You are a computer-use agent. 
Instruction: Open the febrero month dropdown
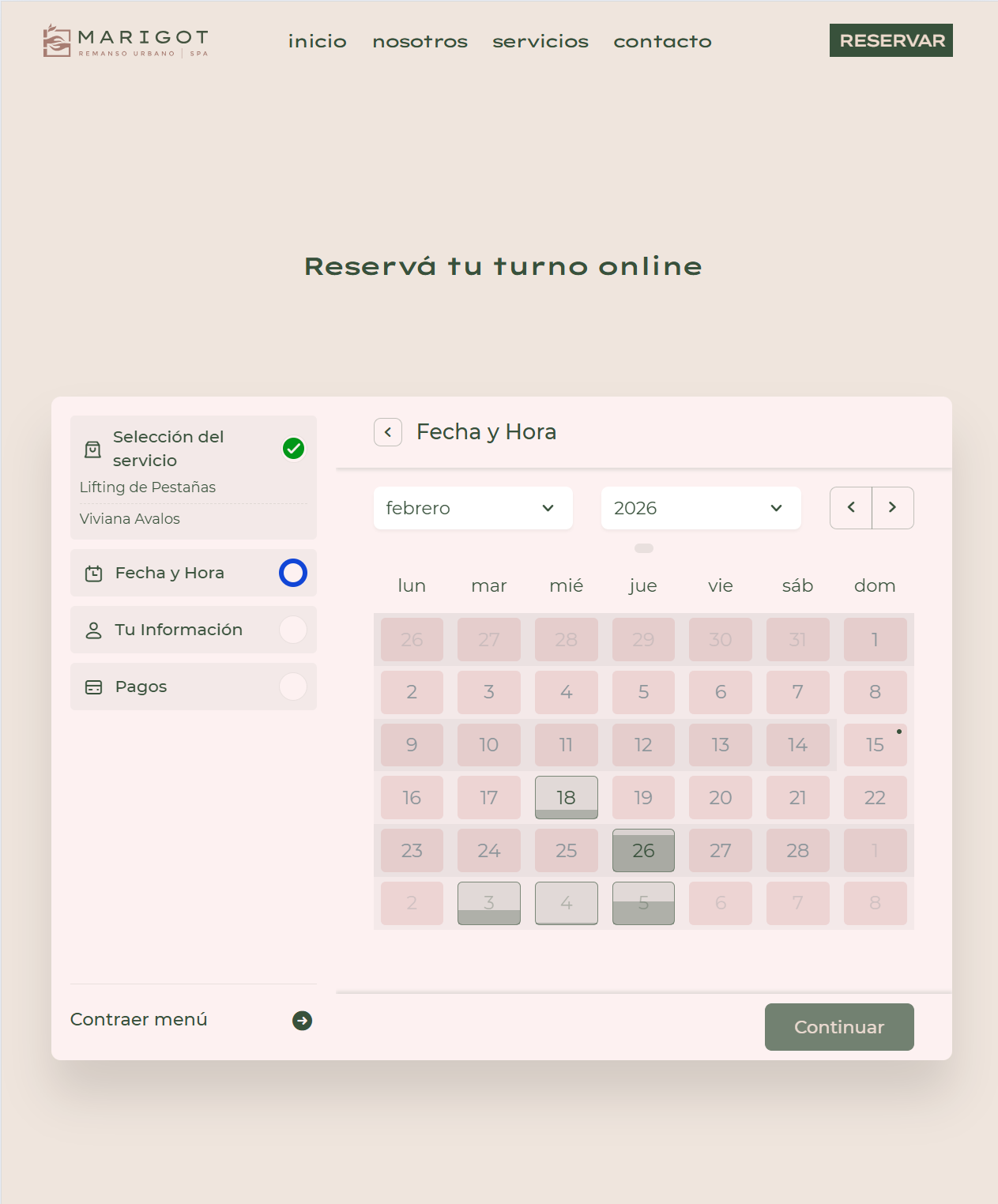click(x=473, y=508)
